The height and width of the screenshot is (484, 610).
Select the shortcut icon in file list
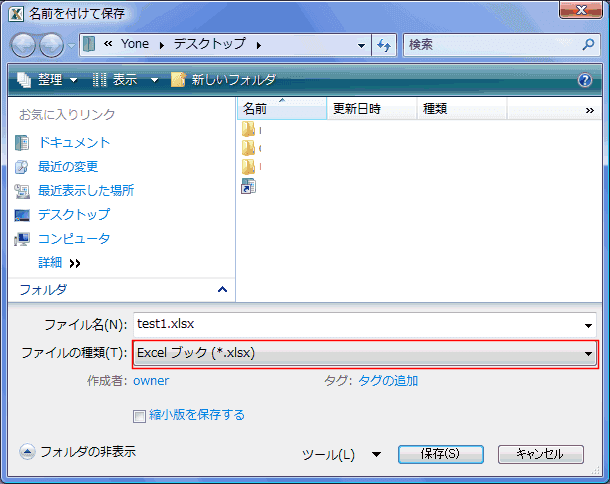click(x=248, y=186)
